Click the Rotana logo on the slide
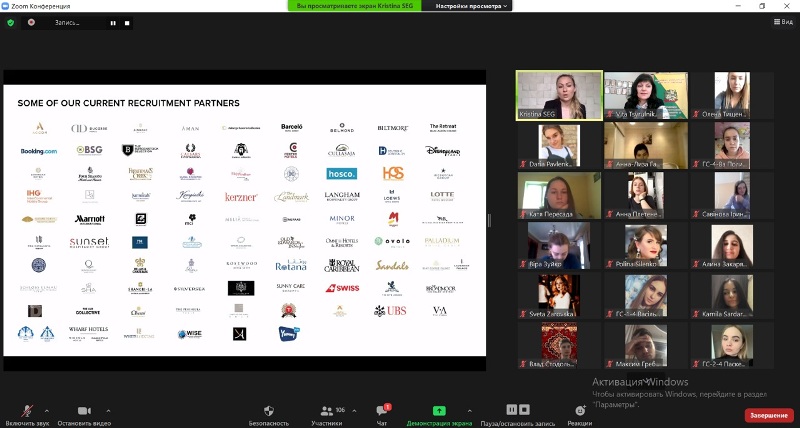 [x=291, y=265]
